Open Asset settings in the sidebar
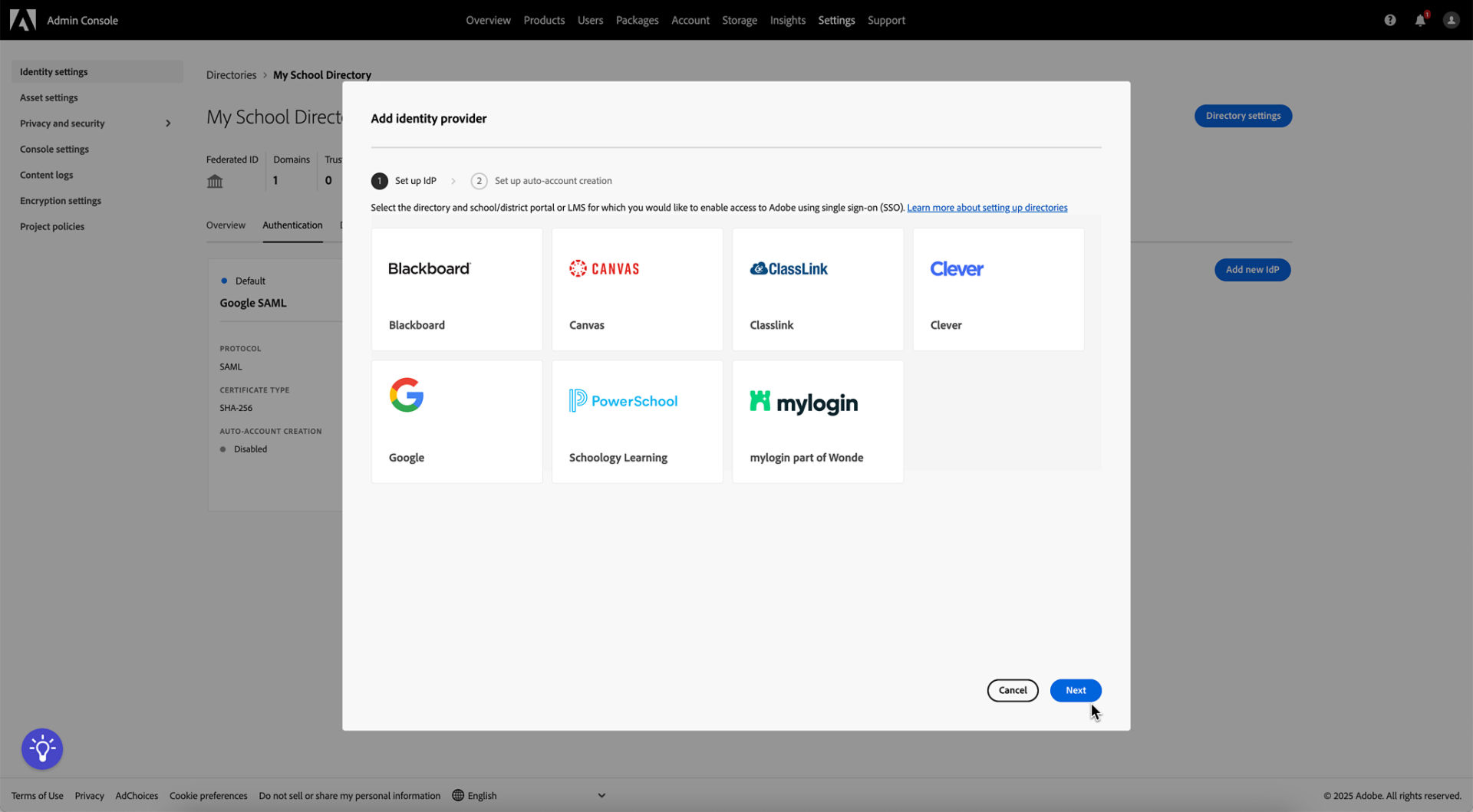Image resolution: width=1473 pixels, height=812 pixels. tap(49, 98)
